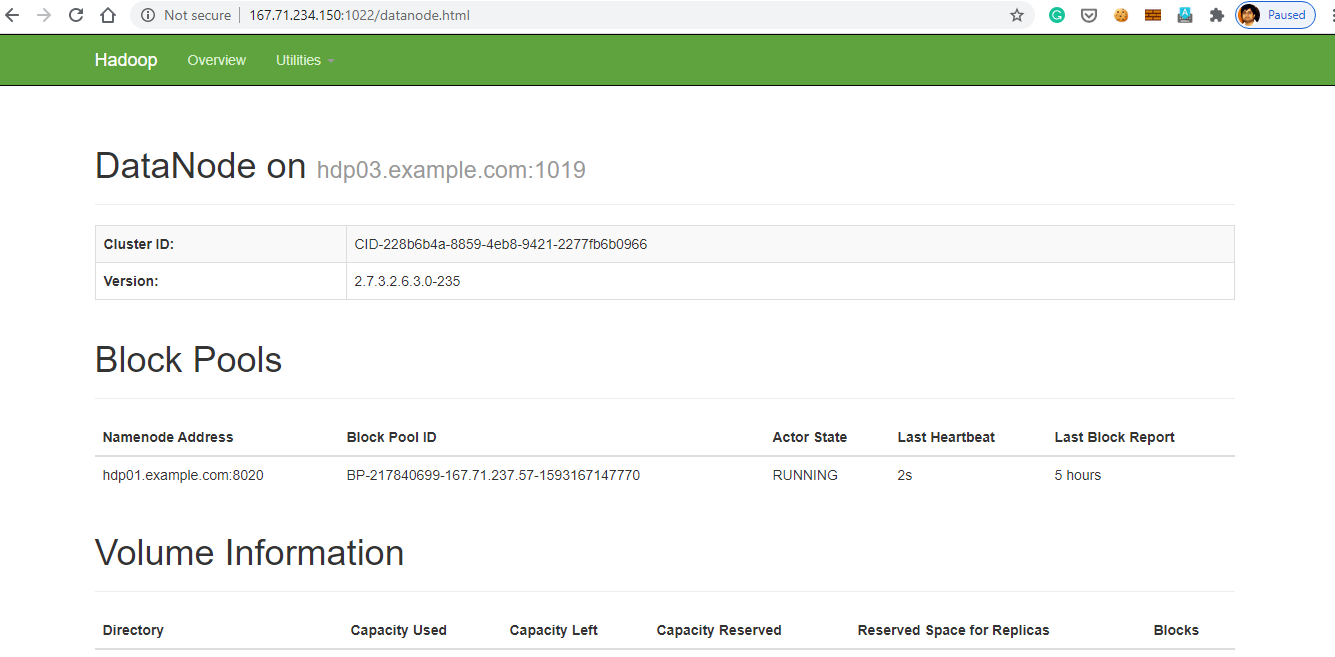Viewport: 1335px width, 657px height.
Task: Click the Capacity Reserved column header
Action: [x=719, y=630]
